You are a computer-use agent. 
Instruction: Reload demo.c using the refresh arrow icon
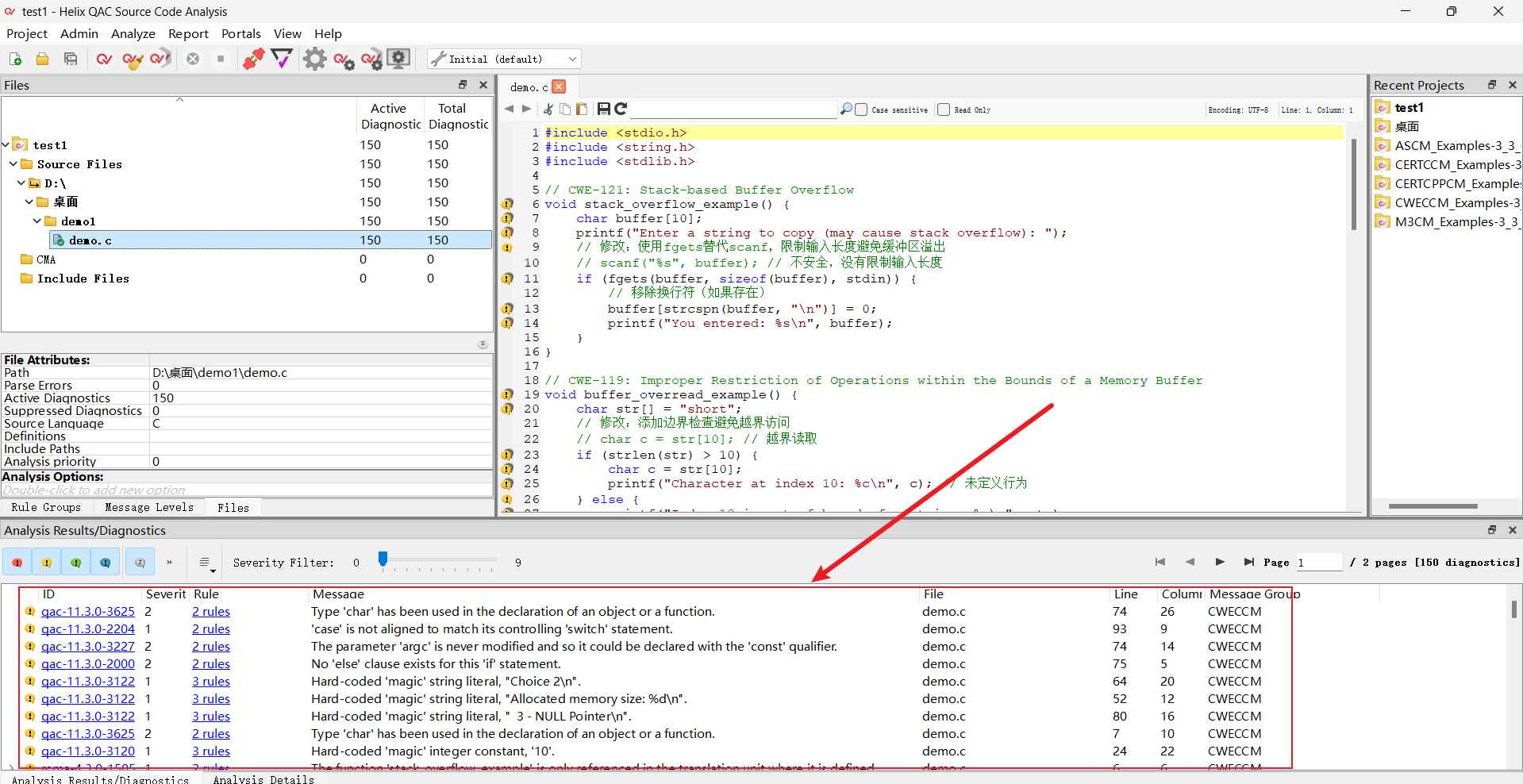(621, 109)
